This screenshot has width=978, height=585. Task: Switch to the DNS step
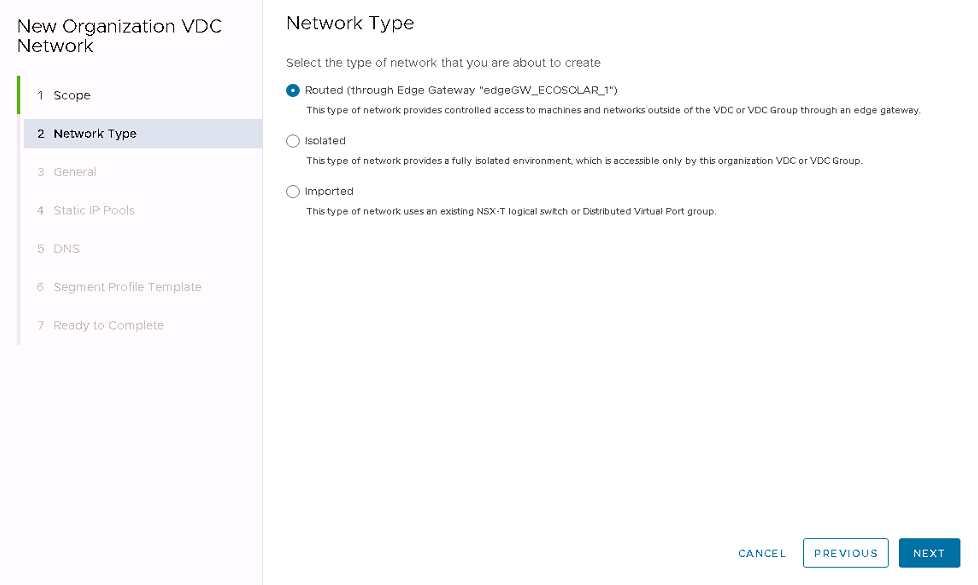coord(66,249)
